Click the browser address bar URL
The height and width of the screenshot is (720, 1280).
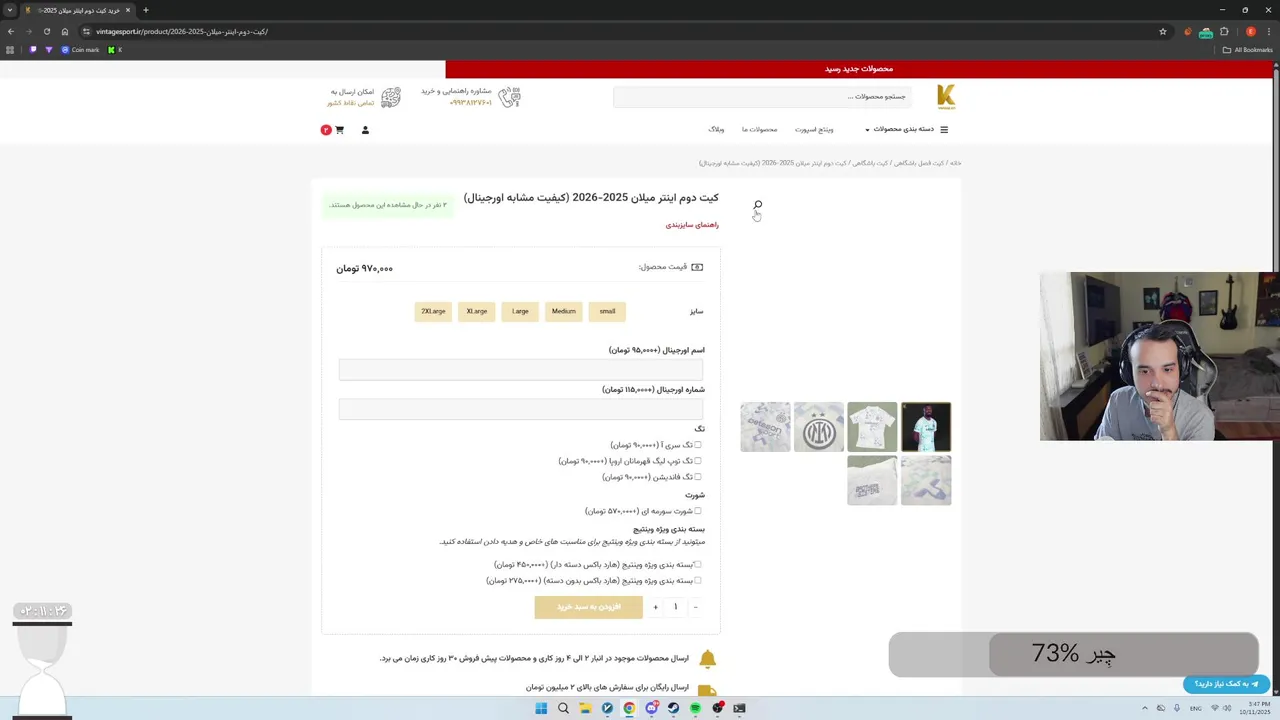coord(182,31)
